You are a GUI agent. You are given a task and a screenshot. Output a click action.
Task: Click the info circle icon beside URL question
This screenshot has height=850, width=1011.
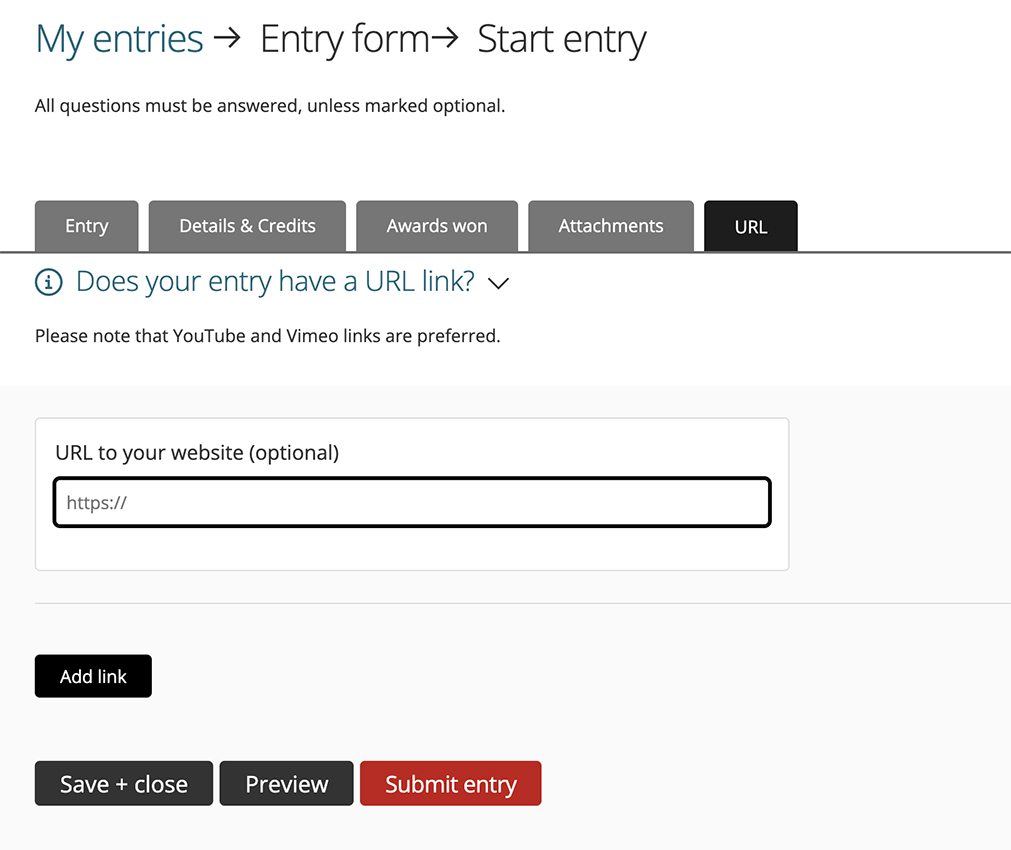pyautogui.click(x=48, y=283)
